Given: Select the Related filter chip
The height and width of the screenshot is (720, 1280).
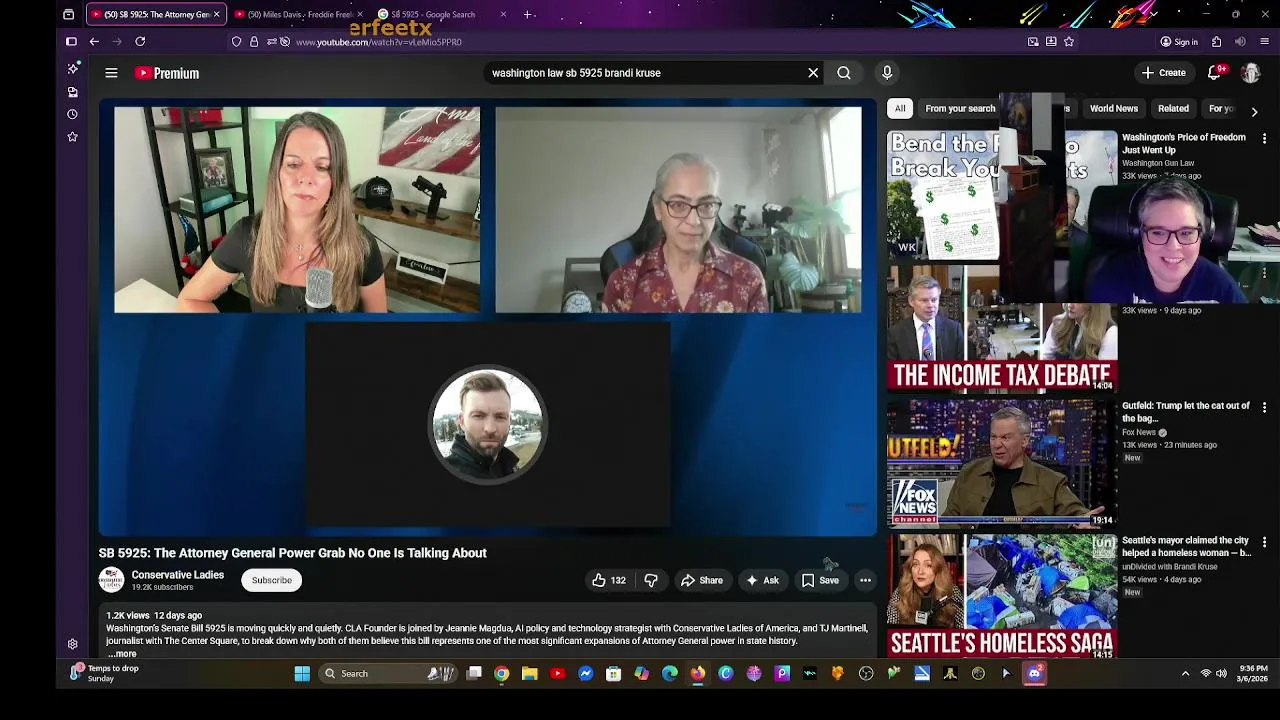Looking at the screenshot, I should coord(1173,108).
